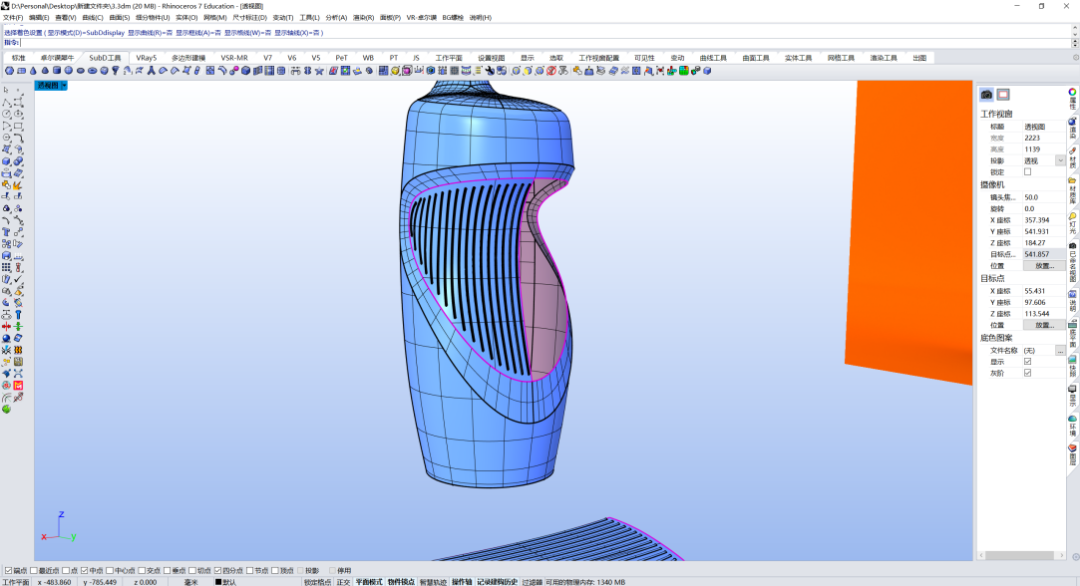The image size is (1080, 586).
Task: Select the pointer tool in left toolbar
Action: (x=6, y=90)
